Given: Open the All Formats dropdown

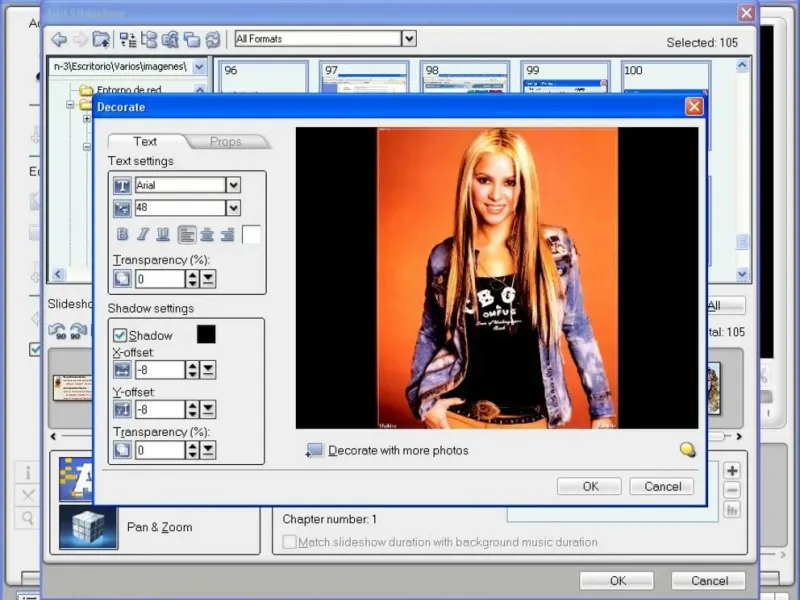Looking at the screenshot, I should coord(409,39).
